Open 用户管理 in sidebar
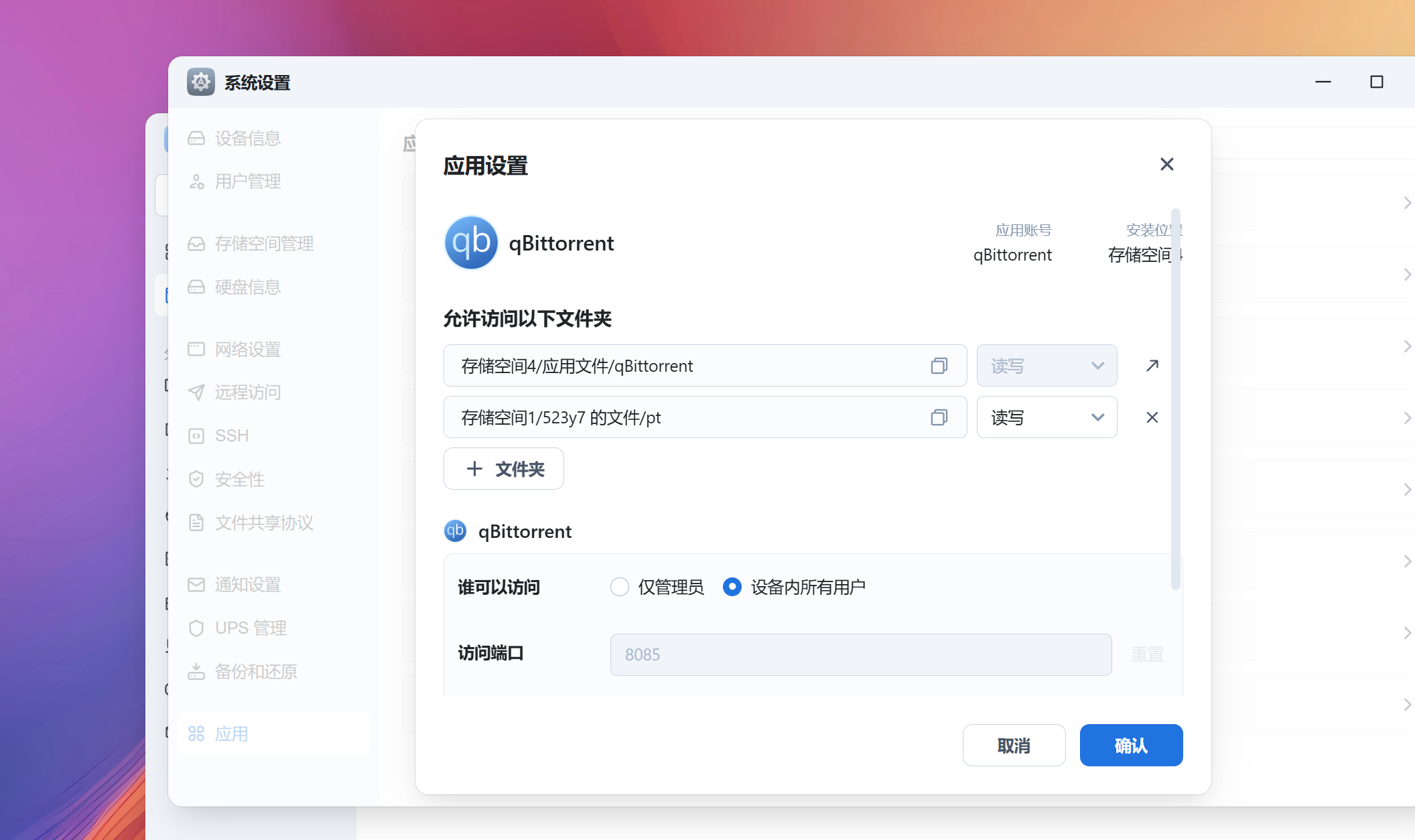1415x840 pixels. 247,182
